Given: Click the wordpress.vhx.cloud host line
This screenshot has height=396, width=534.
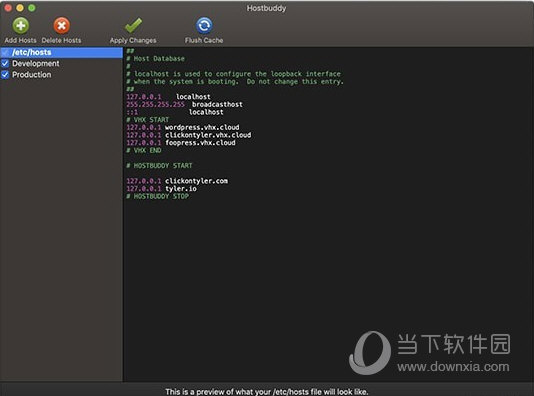Looking at the screenshot, I should point(183,127).
